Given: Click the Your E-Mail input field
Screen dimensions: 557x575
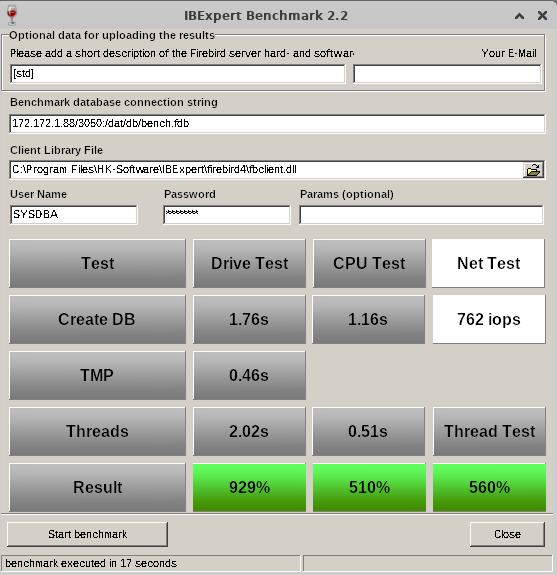Looking at the screenshot, I should pos(447,74).
